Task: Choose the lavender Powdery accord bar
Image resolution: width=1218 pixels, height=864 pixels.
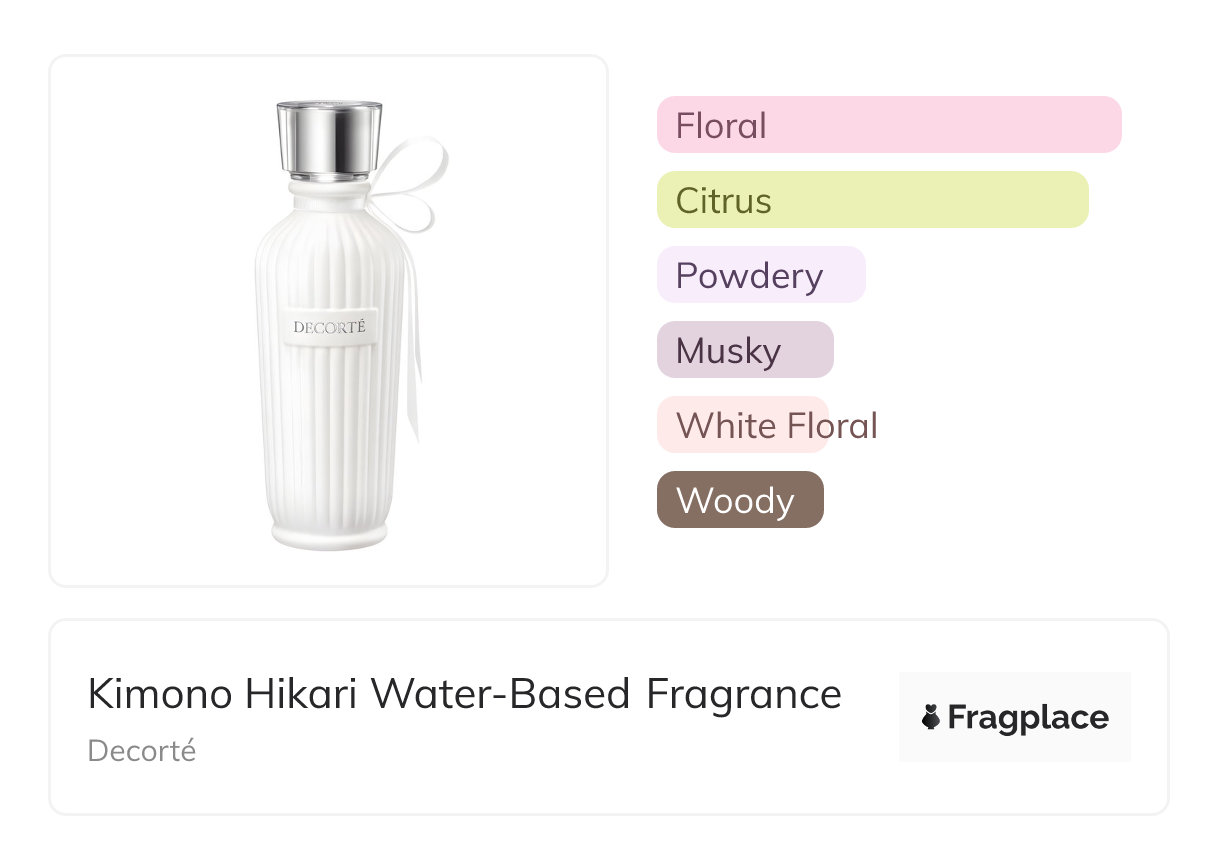Action: point(760,275)
